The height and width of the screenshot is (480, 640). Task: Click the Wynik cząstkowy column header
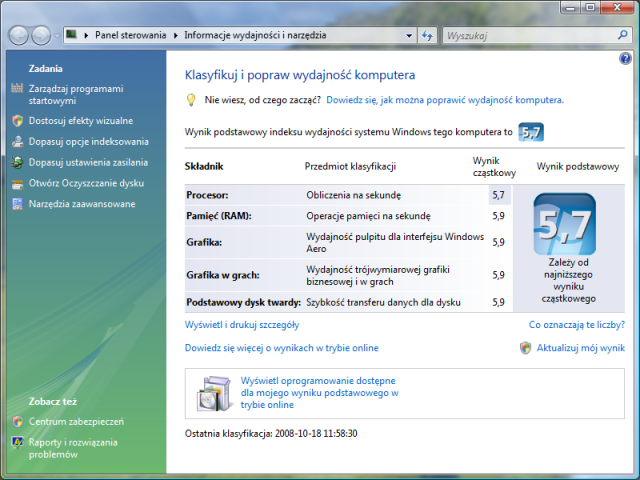pos(494,167)
